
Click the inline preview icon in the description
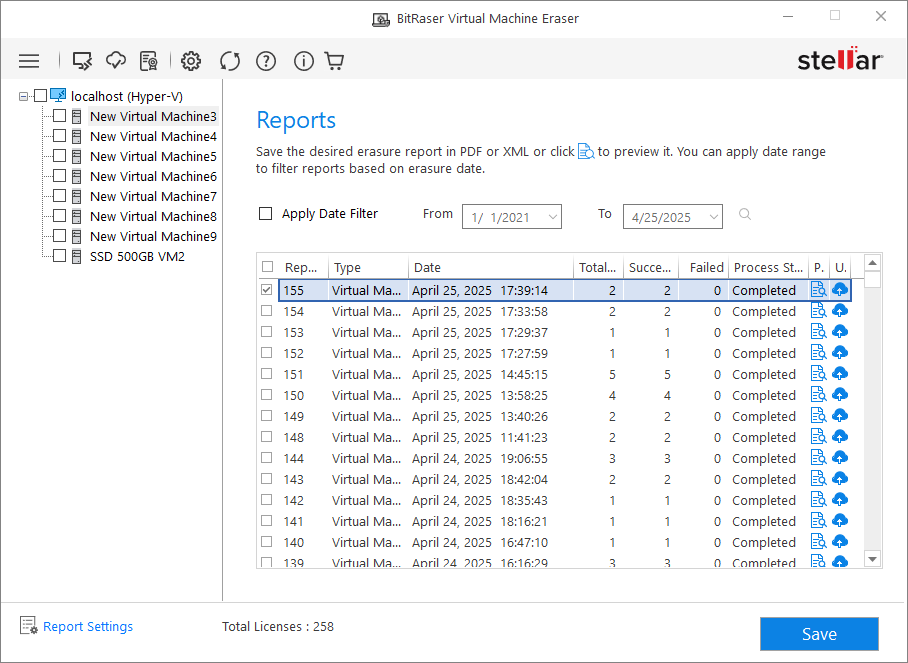[x=586, y=152]
